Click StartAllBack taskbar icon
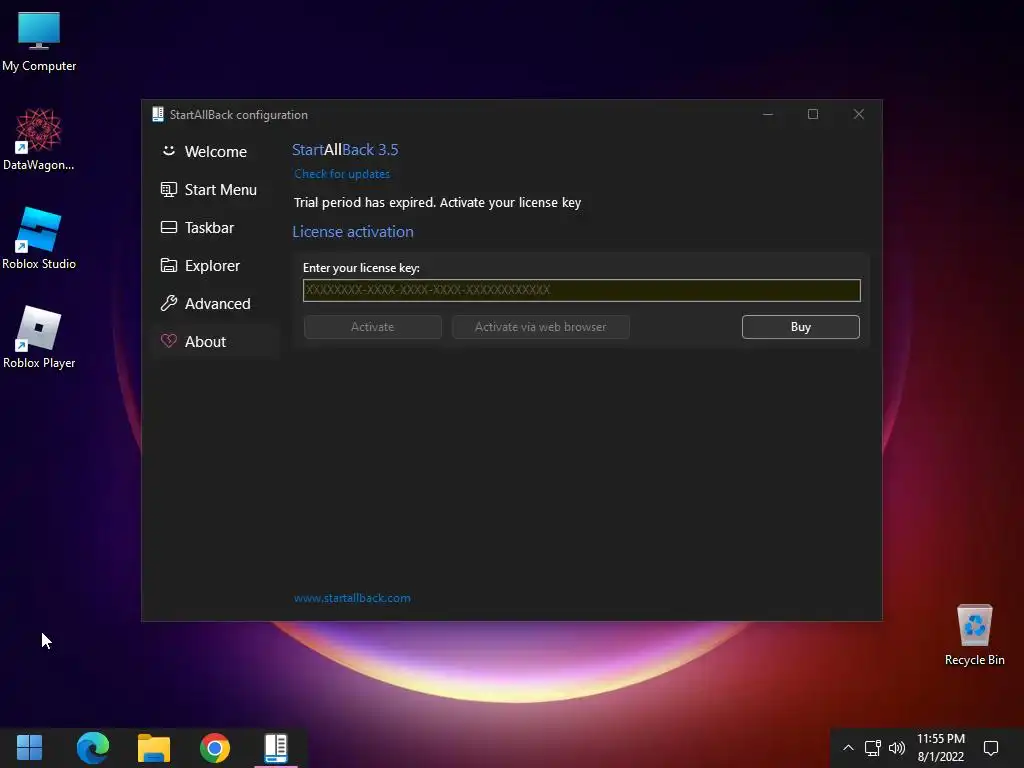Image resolution: width=1024 pixels, height=768 pixels. (276, 748)
